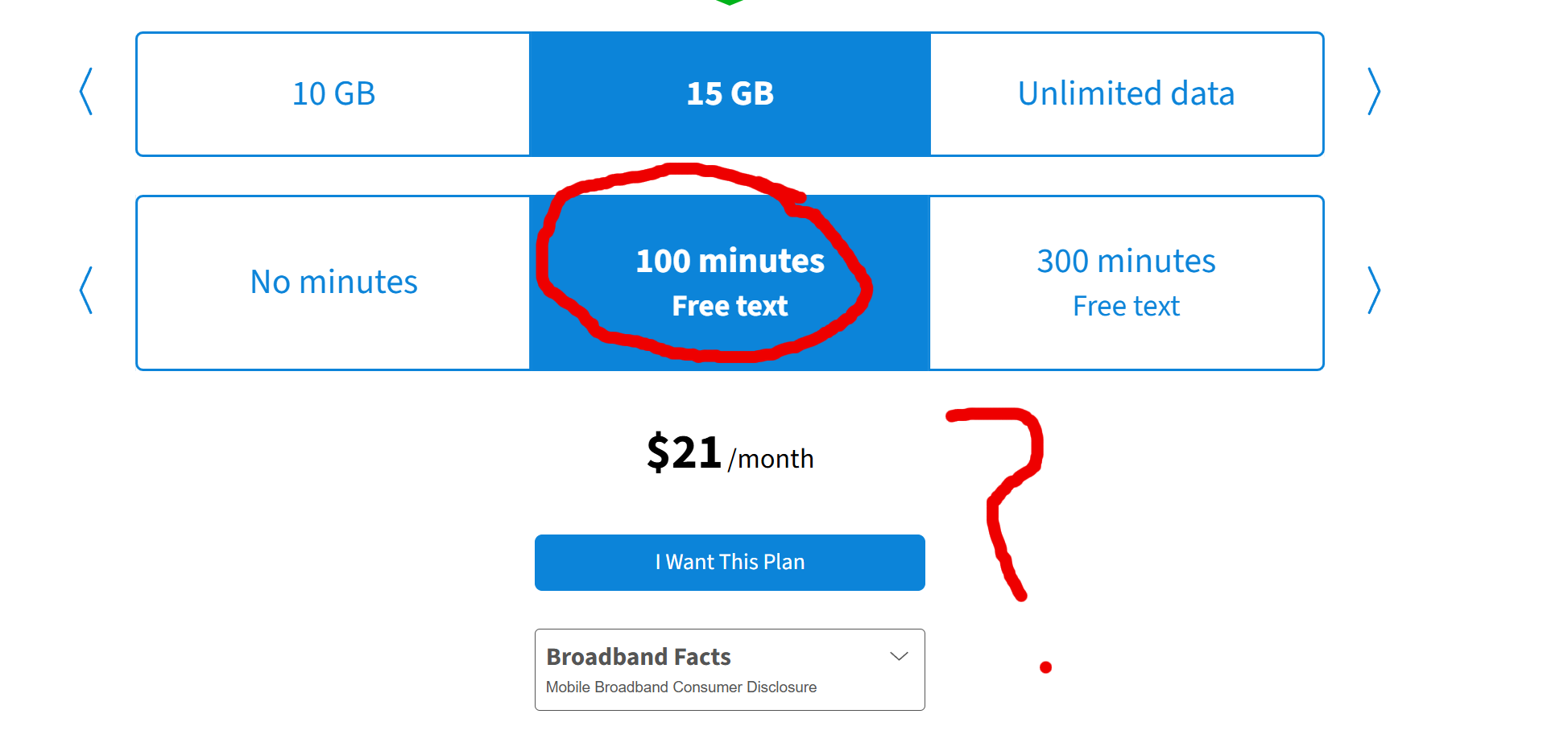Select the 10 GB data option
Image resolution: width=1568 pixels, height=743 pixels.
[333, 94]
